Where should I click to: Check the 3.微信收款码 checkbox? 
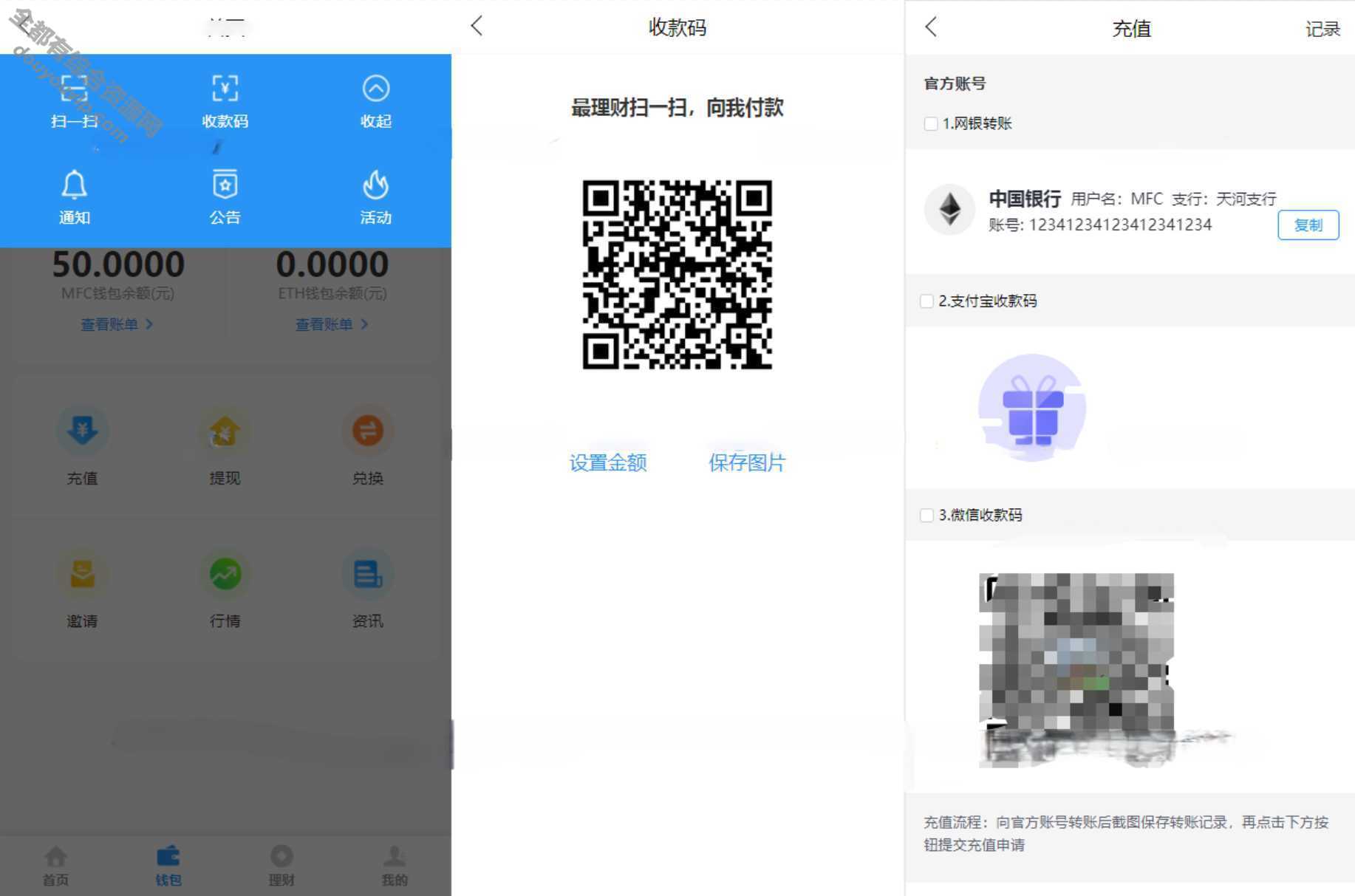coord(926,516)
